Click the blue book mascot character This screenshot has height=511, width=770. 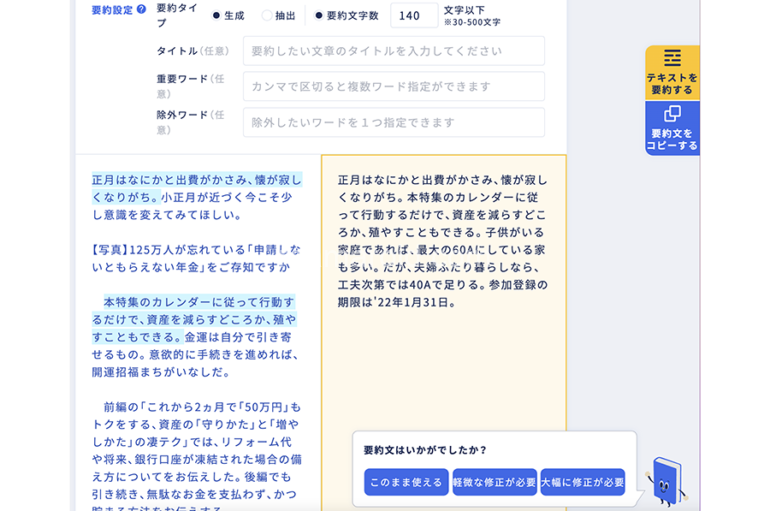click(x=665, y=481)
